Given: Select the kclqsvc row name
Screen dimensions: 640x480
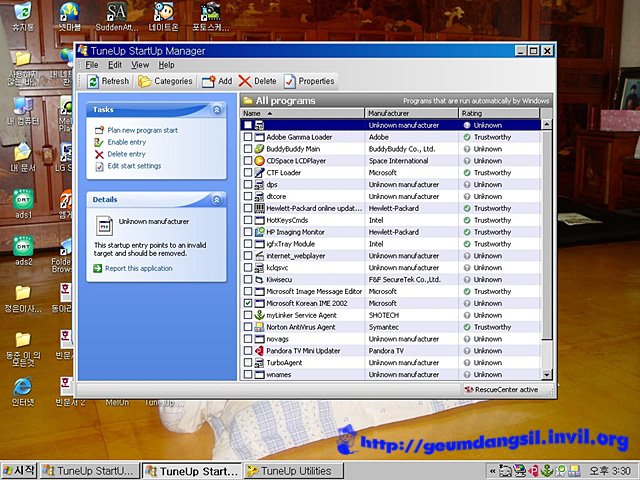Looking at the screenshot, I should pyautogui.click(x=277, y=268).
